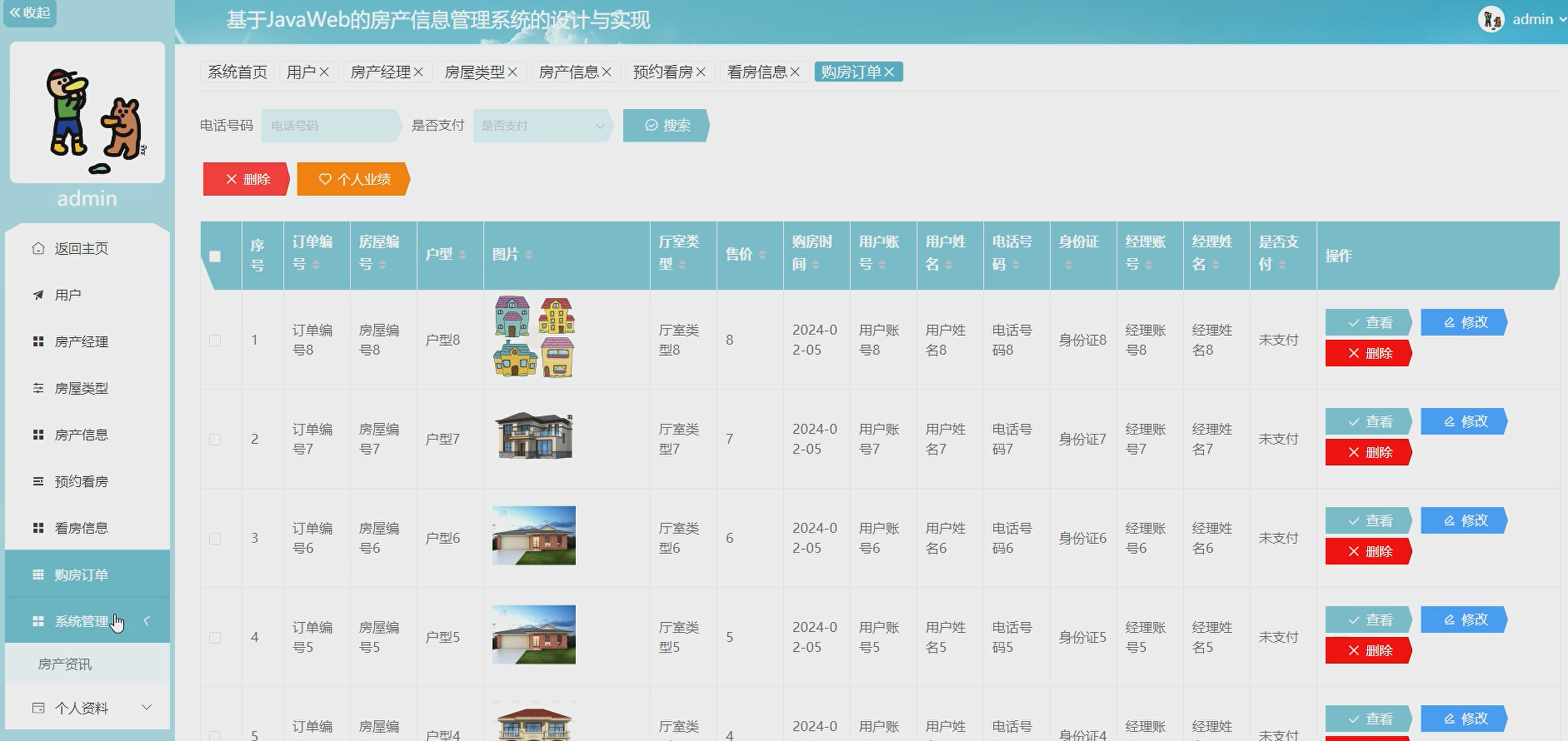Switch to the 房屋类型 tab
Screen dimensions: 1568x741
(475, 72)
